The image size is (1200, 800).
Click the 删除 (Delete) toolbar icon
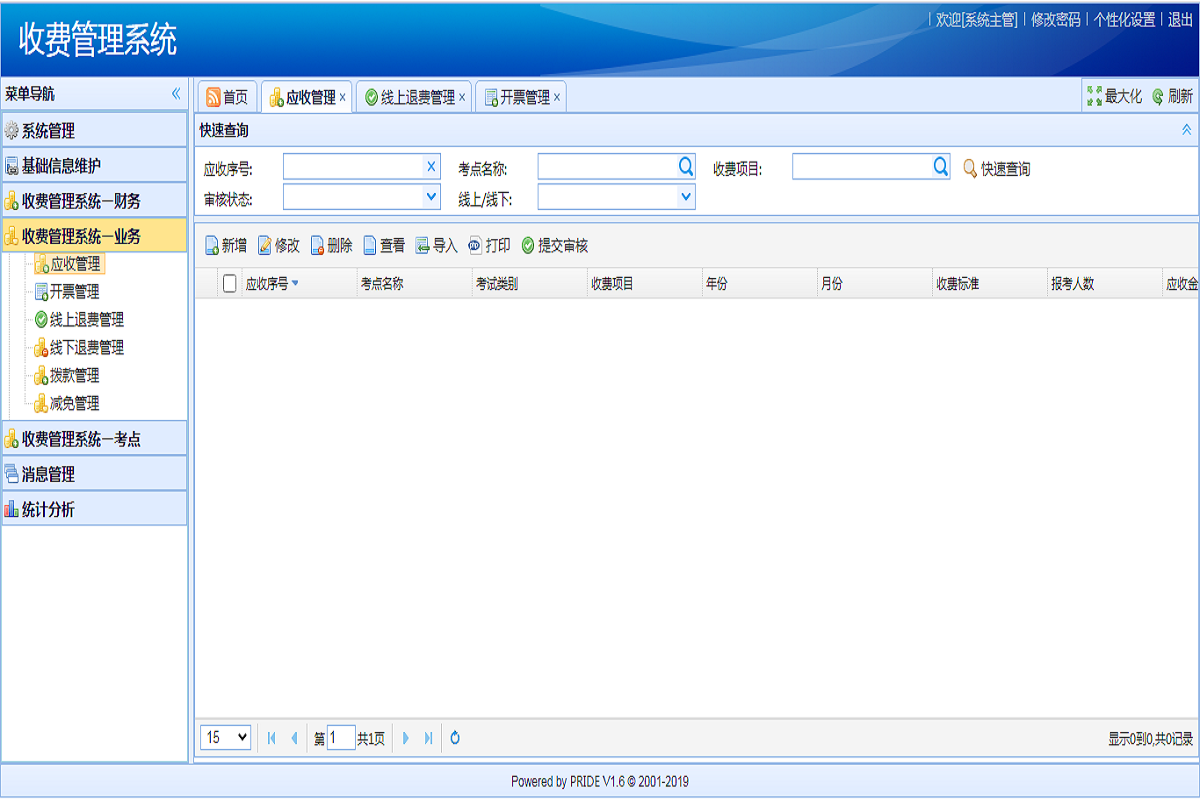tap(317, 246)
